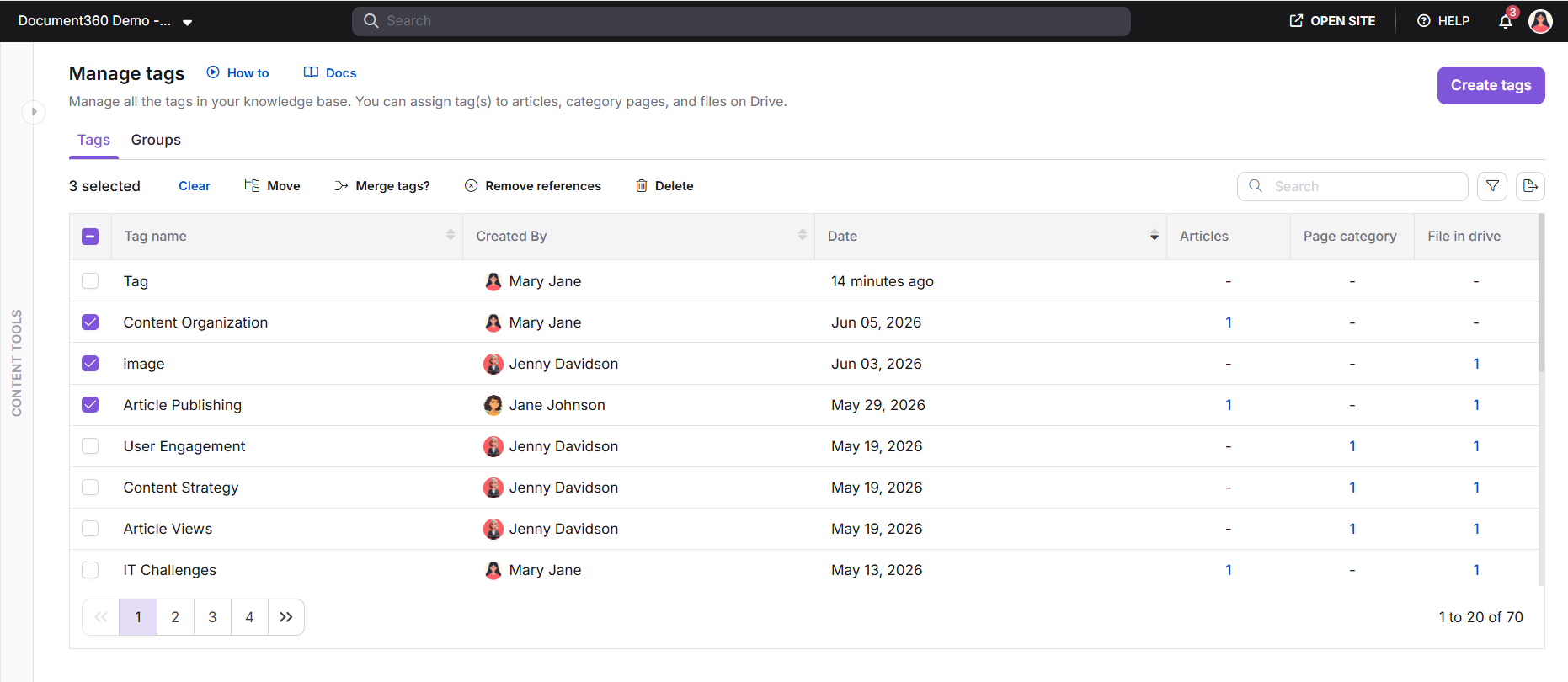Check the IT Challenges checkbox
Image resolution: width=1568 pixels, height=682 pixels.
90,570
